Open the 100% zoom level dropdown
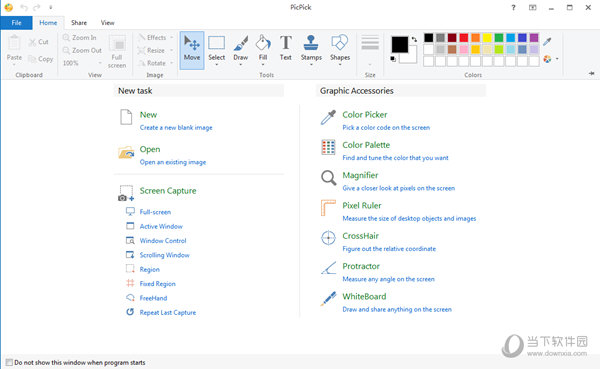The width and height of the screenshot is (600, 369). [x=100, y=63]
